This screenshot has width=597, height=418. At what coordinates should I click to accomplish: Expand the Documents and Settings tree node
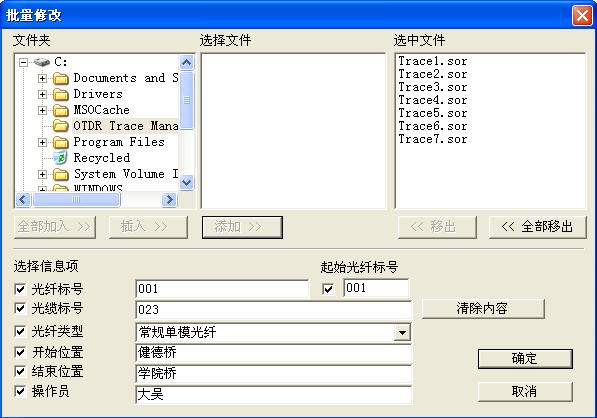pyautogui.click(x=42, y=78)
